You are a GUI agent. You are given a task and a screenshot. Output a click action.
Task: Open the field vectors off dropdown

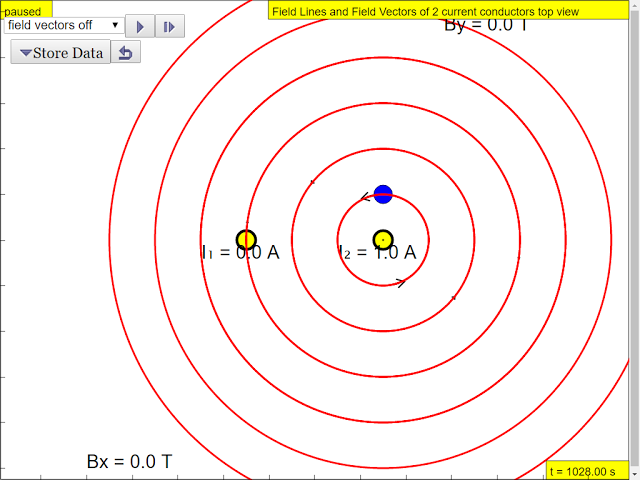point(64,25)
